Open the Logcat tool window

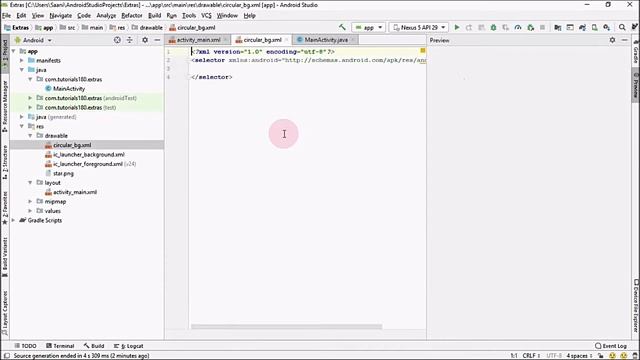[128, 346]
